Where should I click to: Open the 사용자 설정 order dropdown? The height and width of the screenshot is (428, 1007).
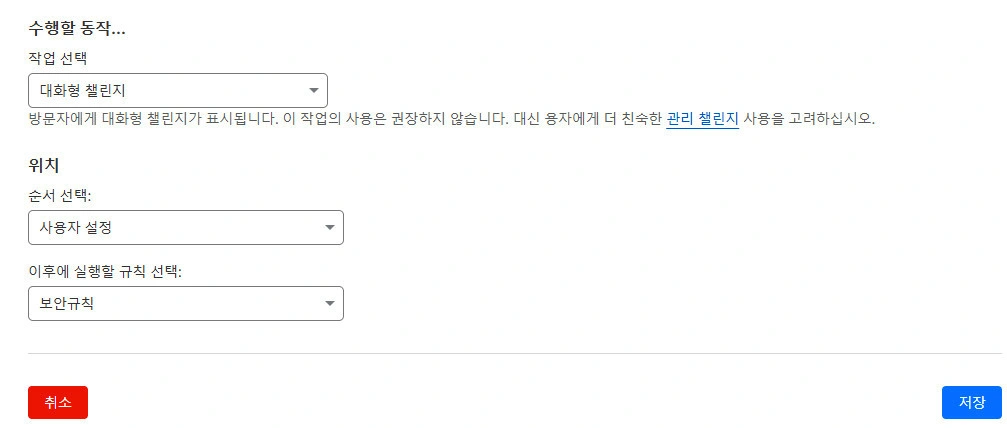186,228
